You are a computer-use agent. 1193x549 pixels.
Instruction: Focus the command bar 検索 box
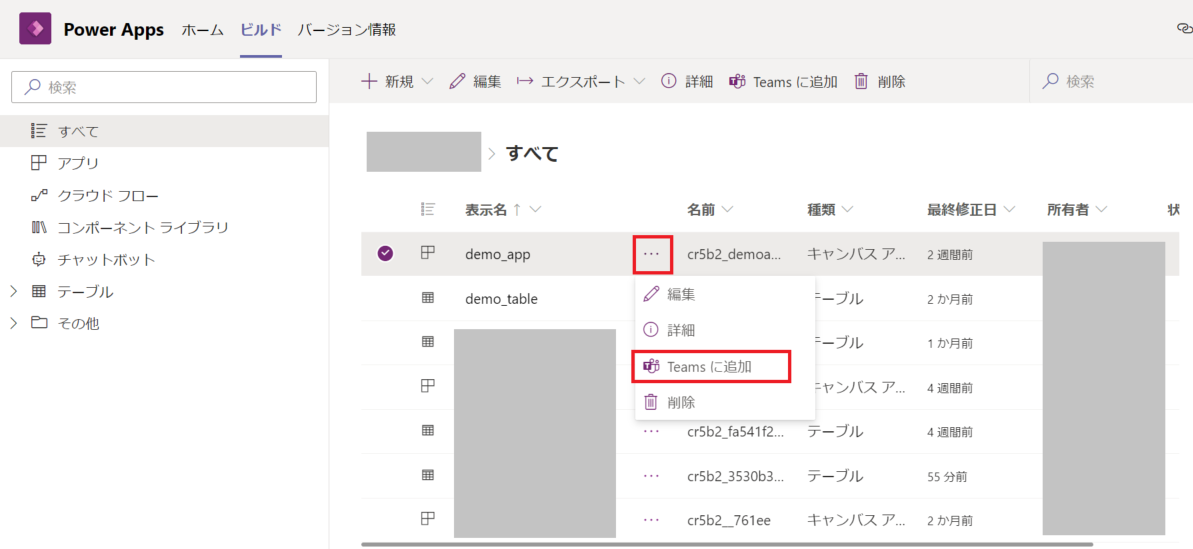[1111, 81]
